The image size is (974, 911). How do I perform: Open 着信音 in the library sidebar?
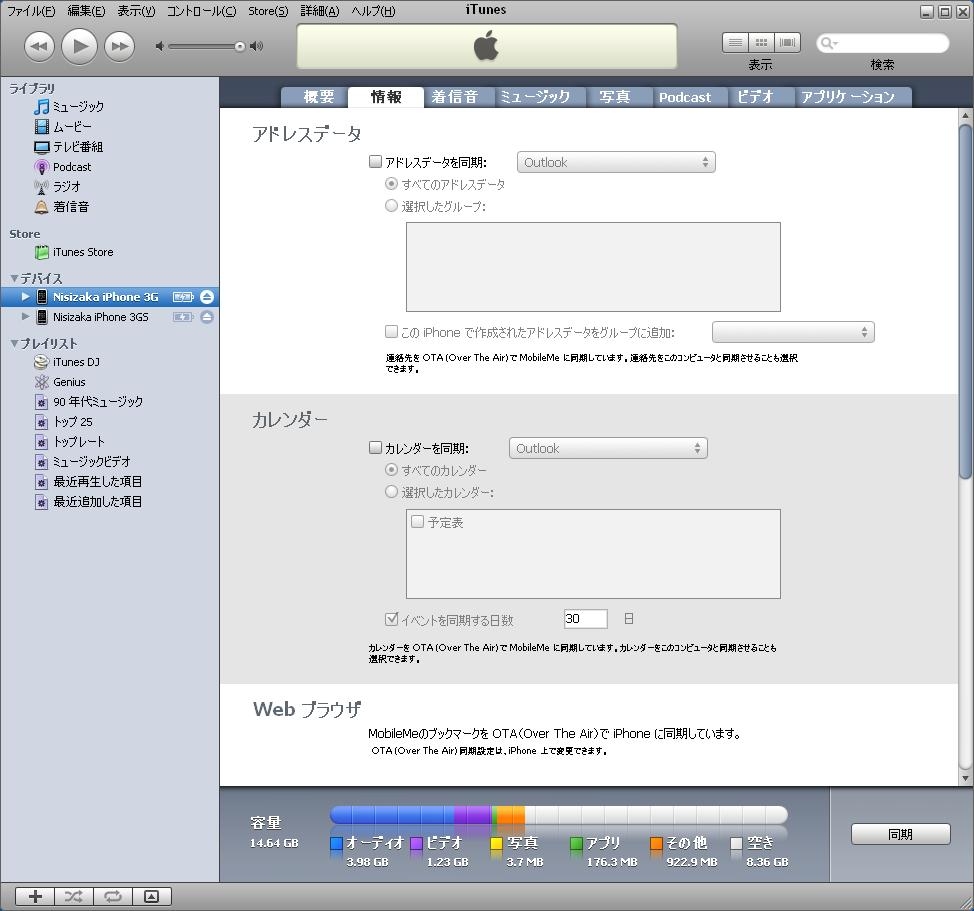tap(70, 206)
